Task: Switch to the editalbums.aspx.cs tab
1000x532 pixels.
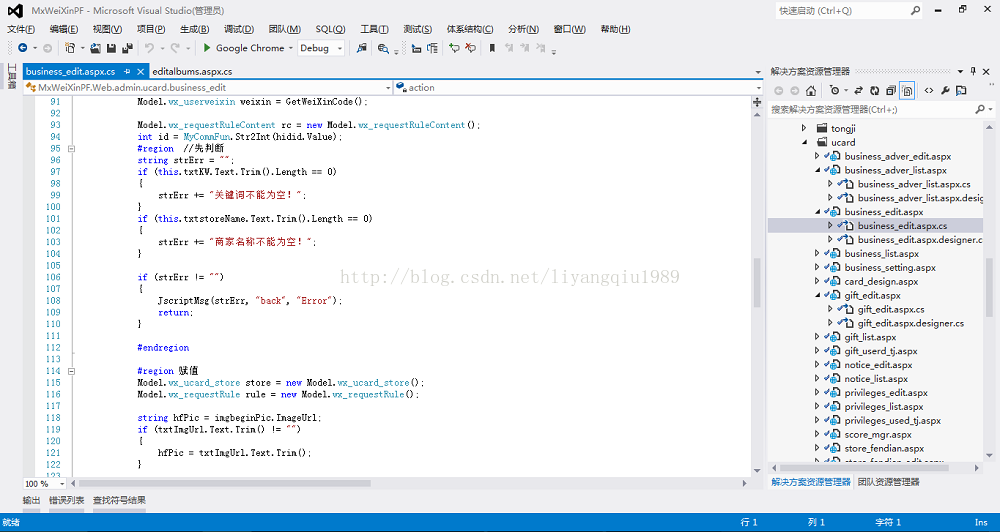Action: pyautogui.click(x=192, y=71)
